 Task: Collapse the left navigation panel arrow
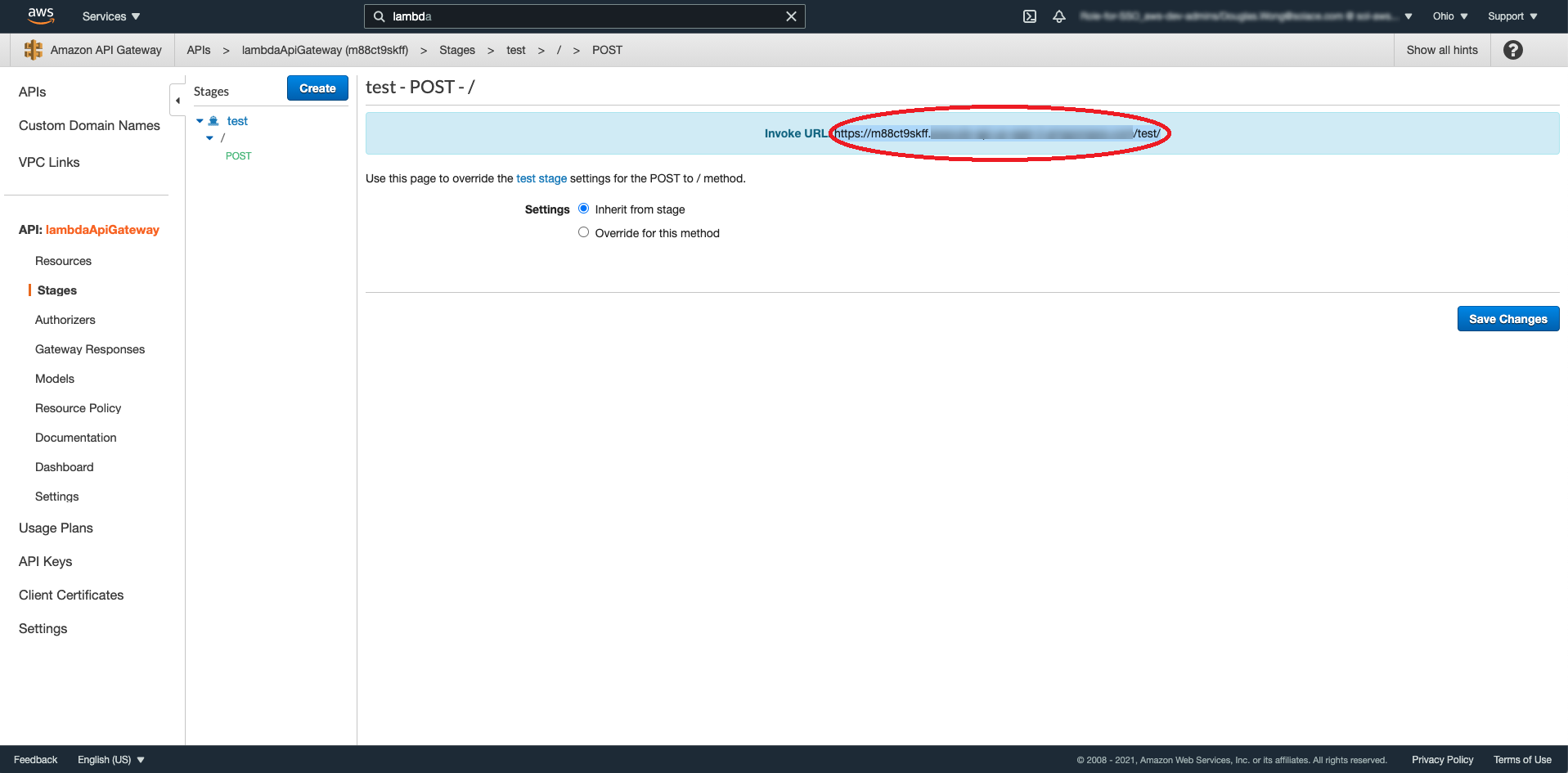pos(177,101)
